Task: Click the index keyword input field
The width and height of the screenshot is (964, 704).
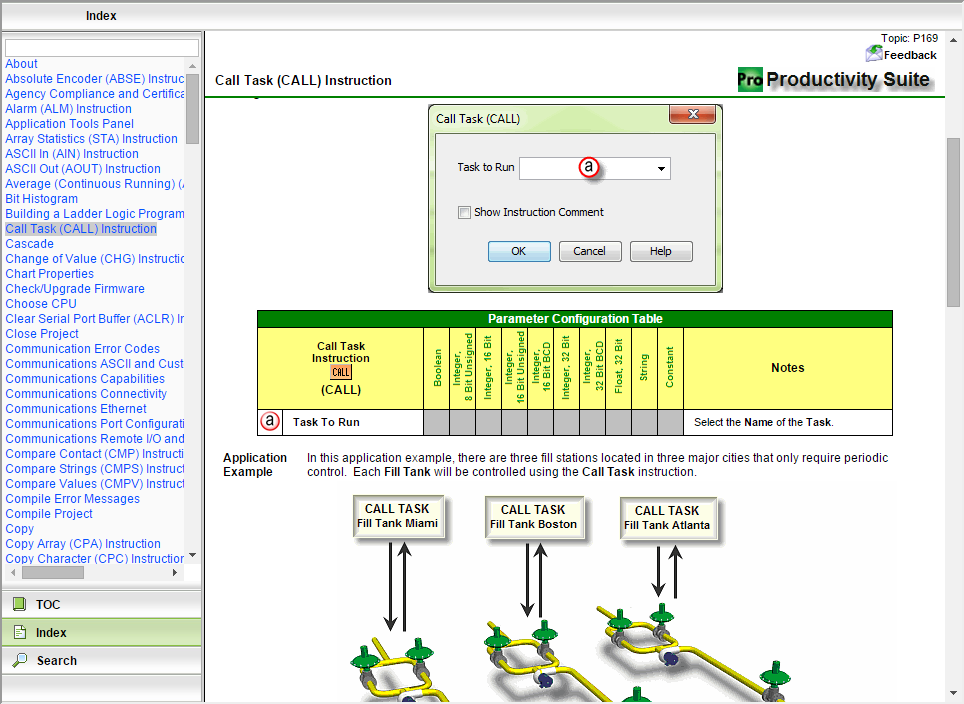Action: tap(102, 48)
